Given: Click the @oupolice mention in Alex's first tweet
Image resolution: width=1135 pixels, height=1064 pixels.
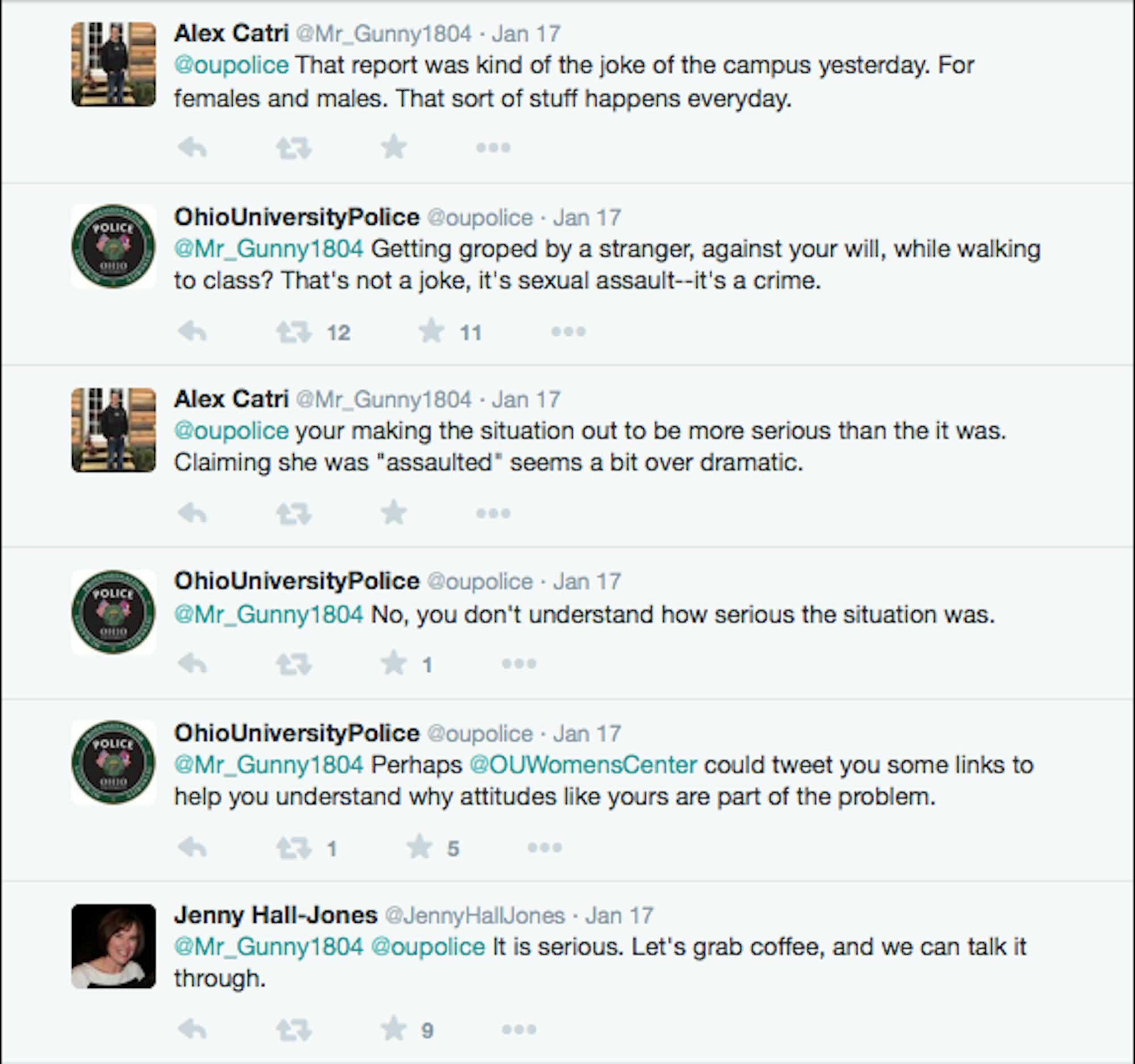Looking at the screenshot, I should click(x=231, y=65).
